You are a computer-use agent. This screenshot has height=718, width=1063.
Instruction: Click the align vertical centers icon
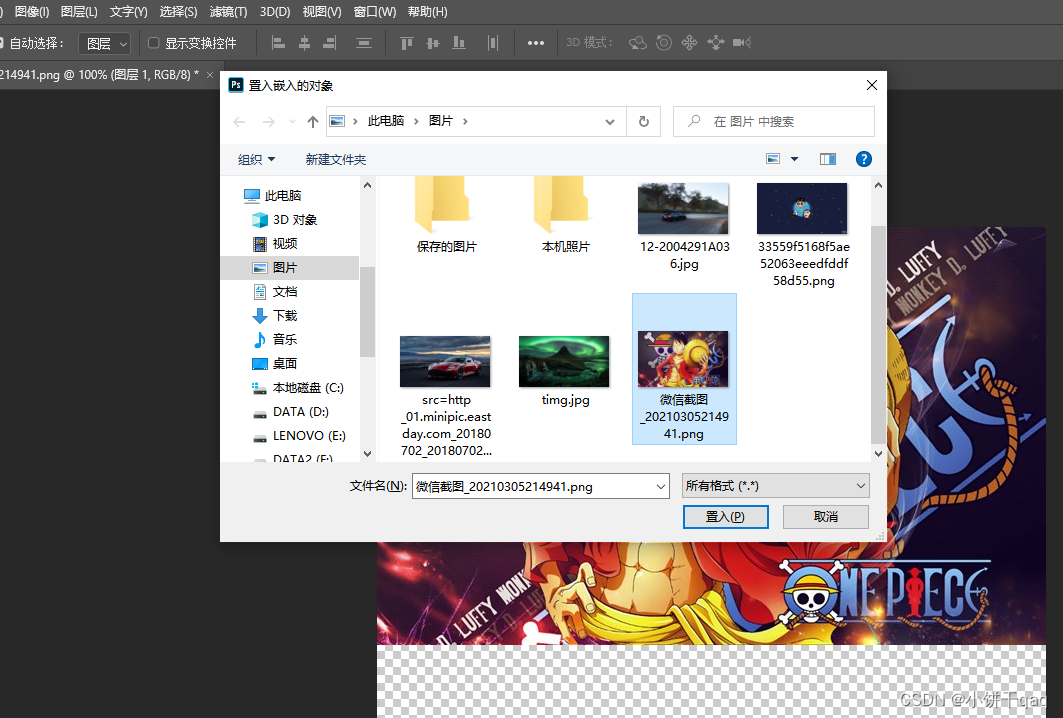(x=433, y=43)
